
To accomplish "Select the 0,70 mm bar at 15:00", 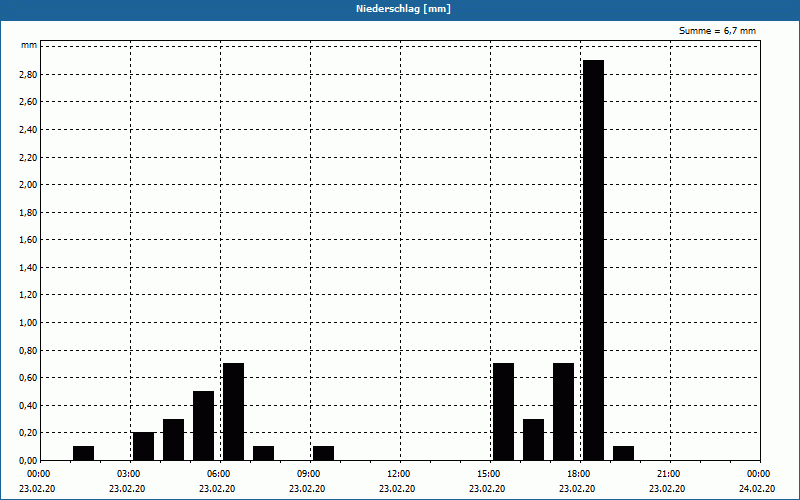I will coord(504,412).
